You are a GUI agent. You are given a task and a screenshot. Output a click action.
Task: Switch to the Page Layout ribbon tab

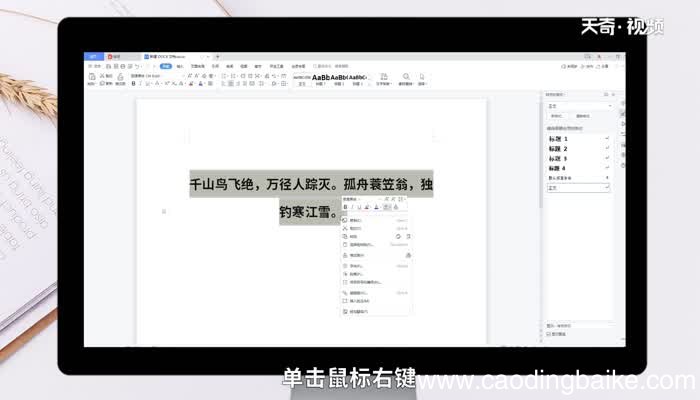(x=197, y=66)
